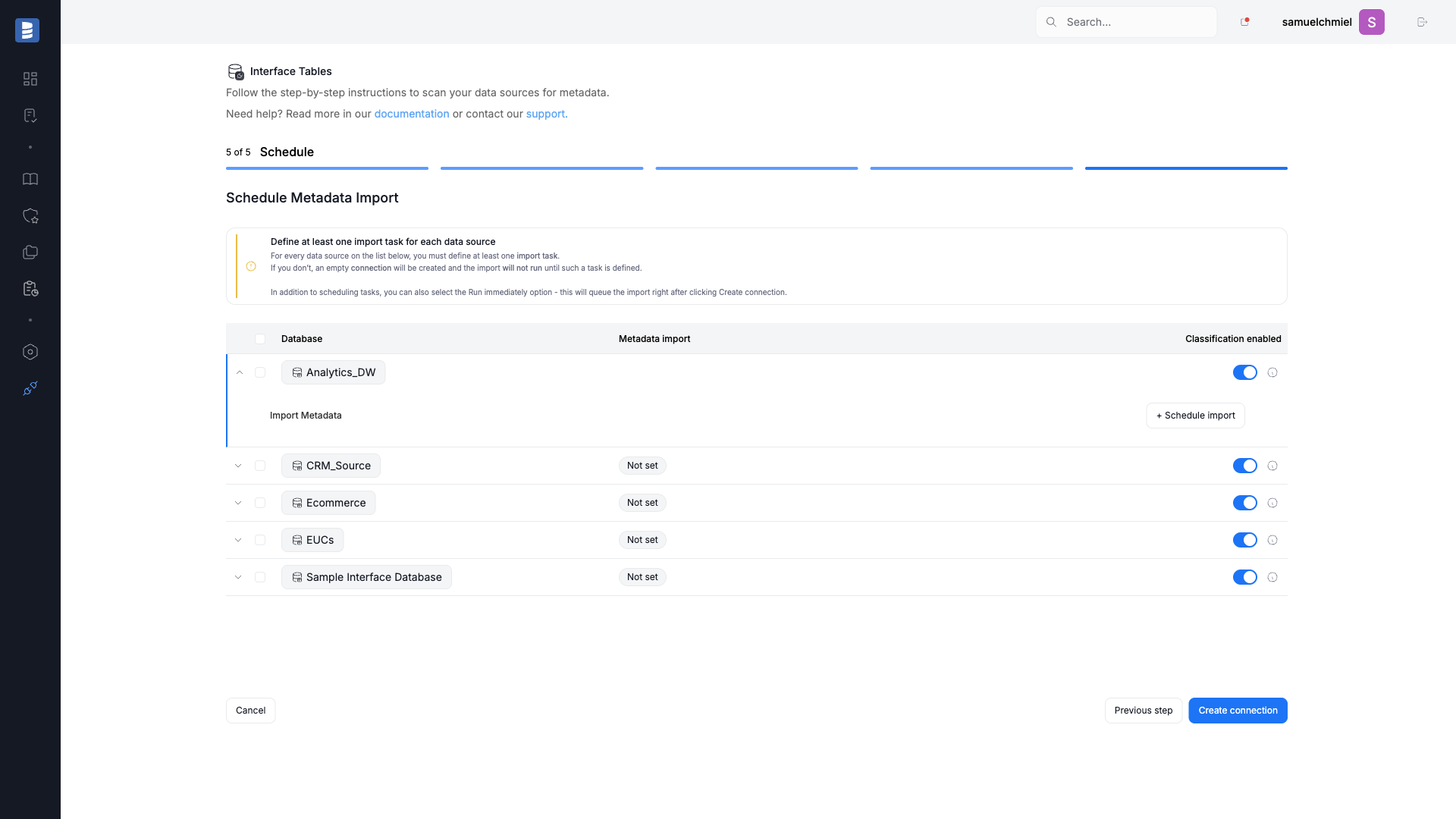Screen dimensions: 1456x819
Task: Click the Interface Tables database icon
Action: coord(236,71)
